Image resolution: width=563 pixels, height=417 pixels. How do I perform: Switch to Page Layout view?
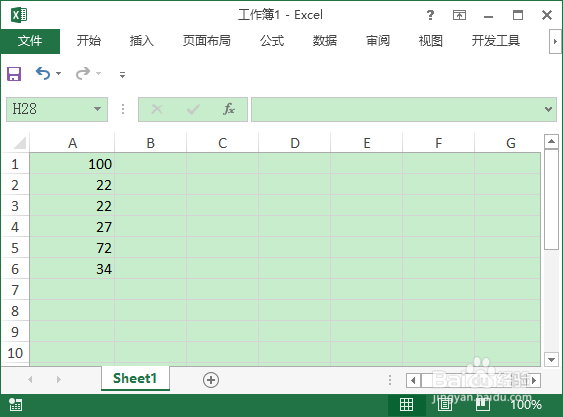tap(445, 404)
